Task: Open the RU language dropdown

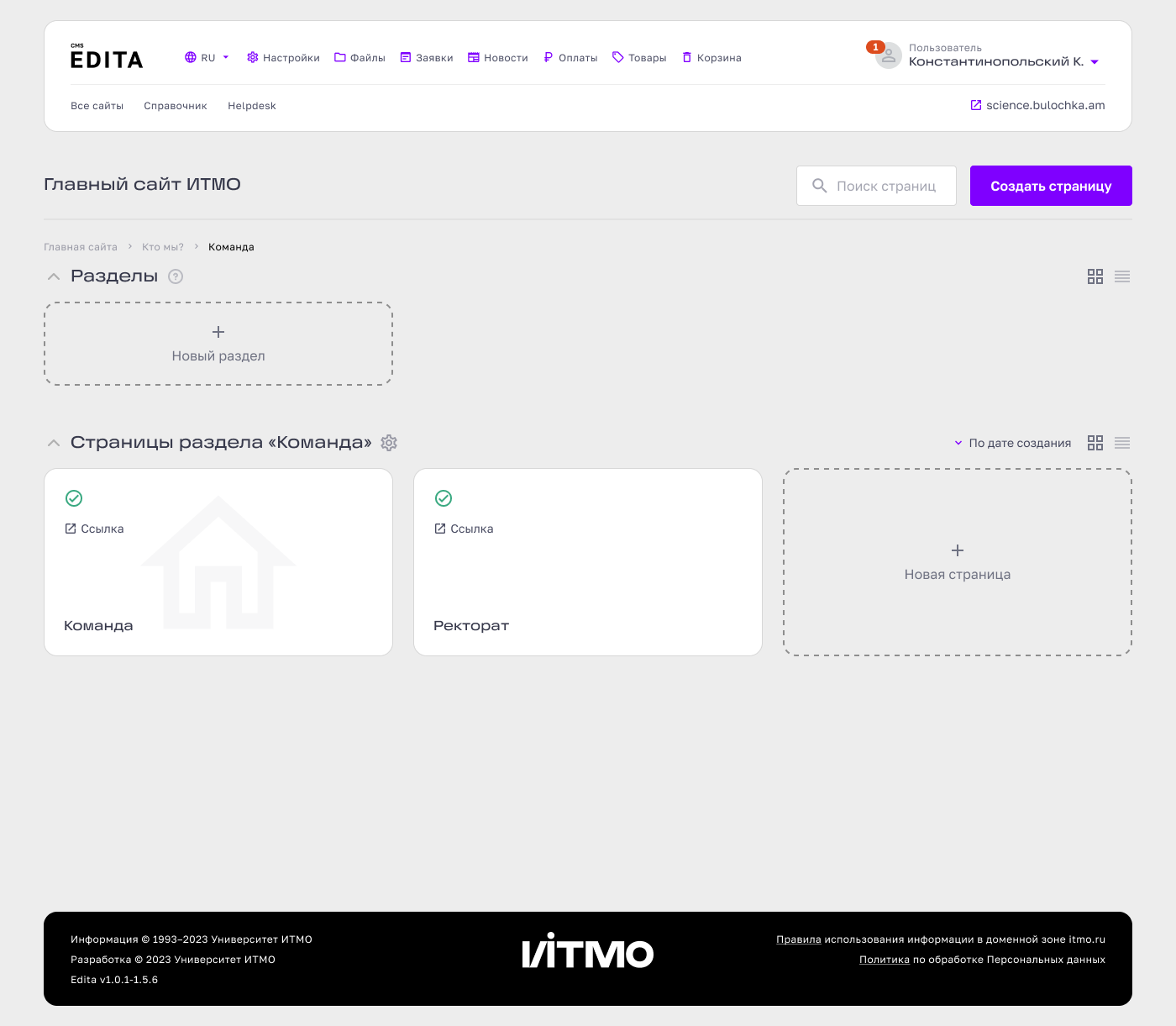Action: [207, 58]
